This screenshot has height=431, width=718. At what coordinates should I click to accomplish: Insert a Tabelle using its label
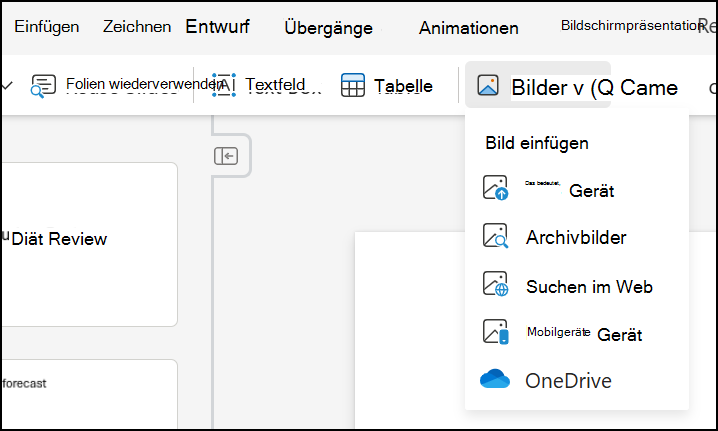coord(403,86)
